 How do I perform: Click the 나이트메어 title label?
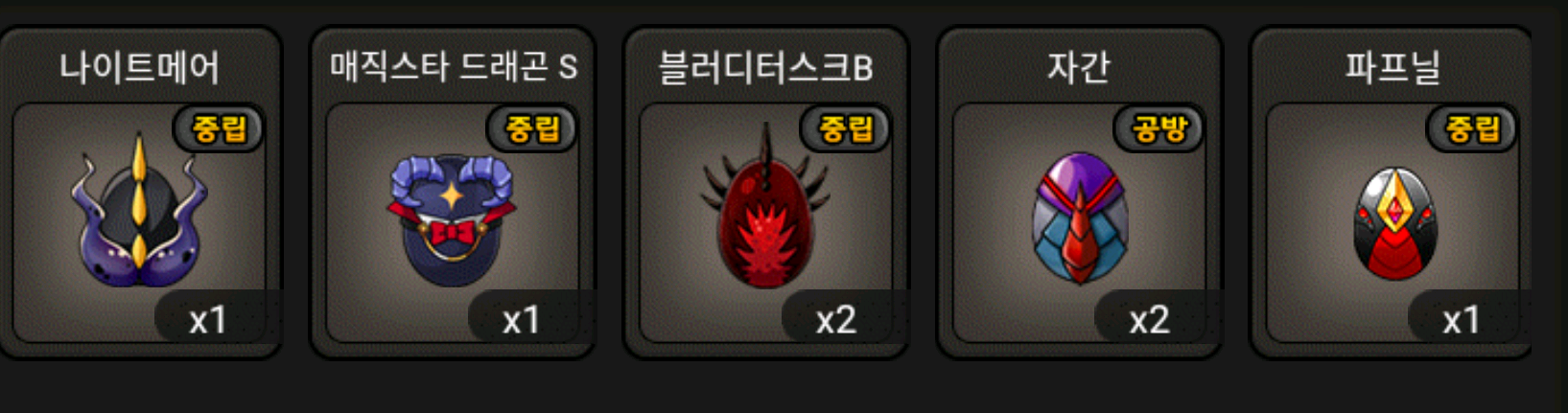pos(139,67)
